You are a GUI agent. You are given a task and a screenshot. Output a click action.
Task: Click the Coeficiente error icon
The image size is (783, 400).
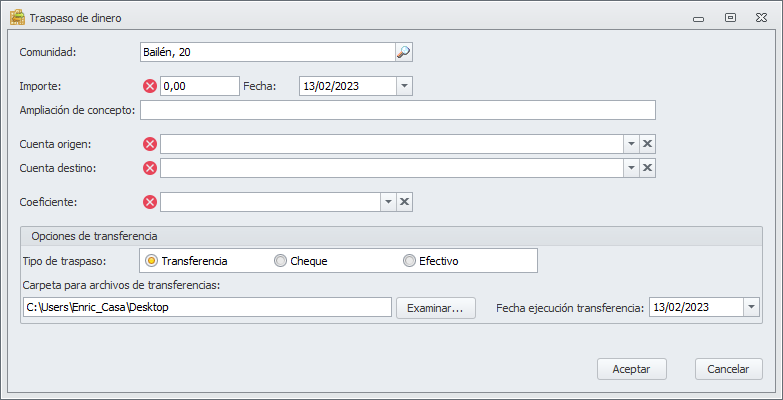click(151, 202)
